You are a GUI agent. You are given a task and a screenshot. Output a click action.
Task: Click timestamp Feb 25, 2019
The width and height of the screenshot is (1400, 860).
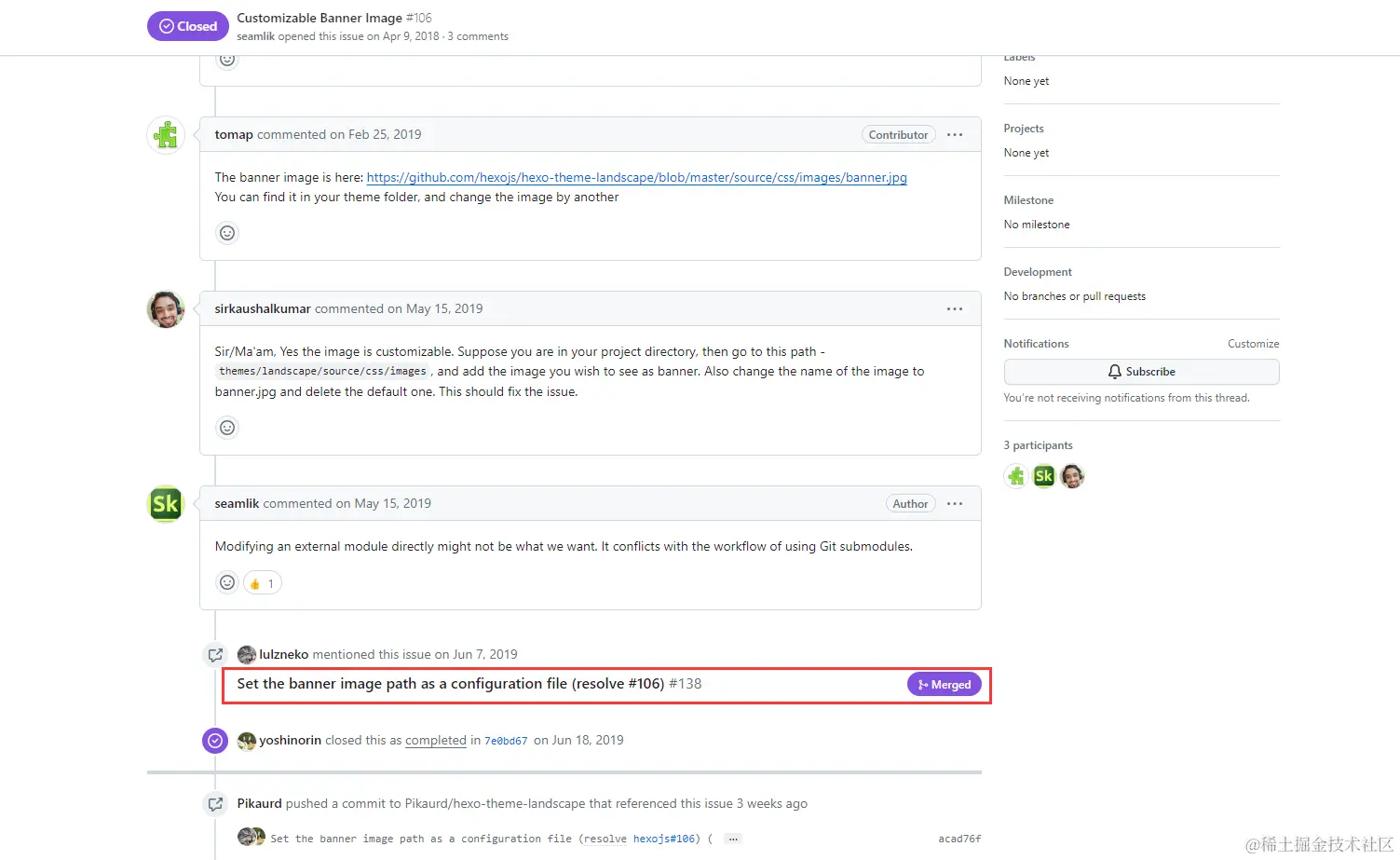pyautogui.click(x=385, y=135)
